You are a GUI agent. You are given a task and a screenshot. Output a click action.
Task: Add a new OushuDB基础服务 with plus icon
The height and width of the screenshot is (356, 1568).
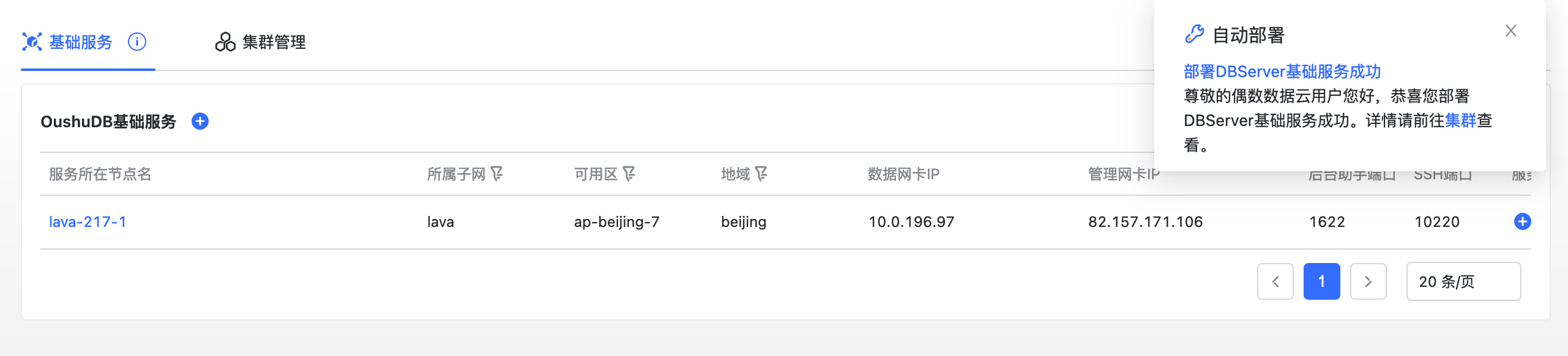(x=200, y=121)
